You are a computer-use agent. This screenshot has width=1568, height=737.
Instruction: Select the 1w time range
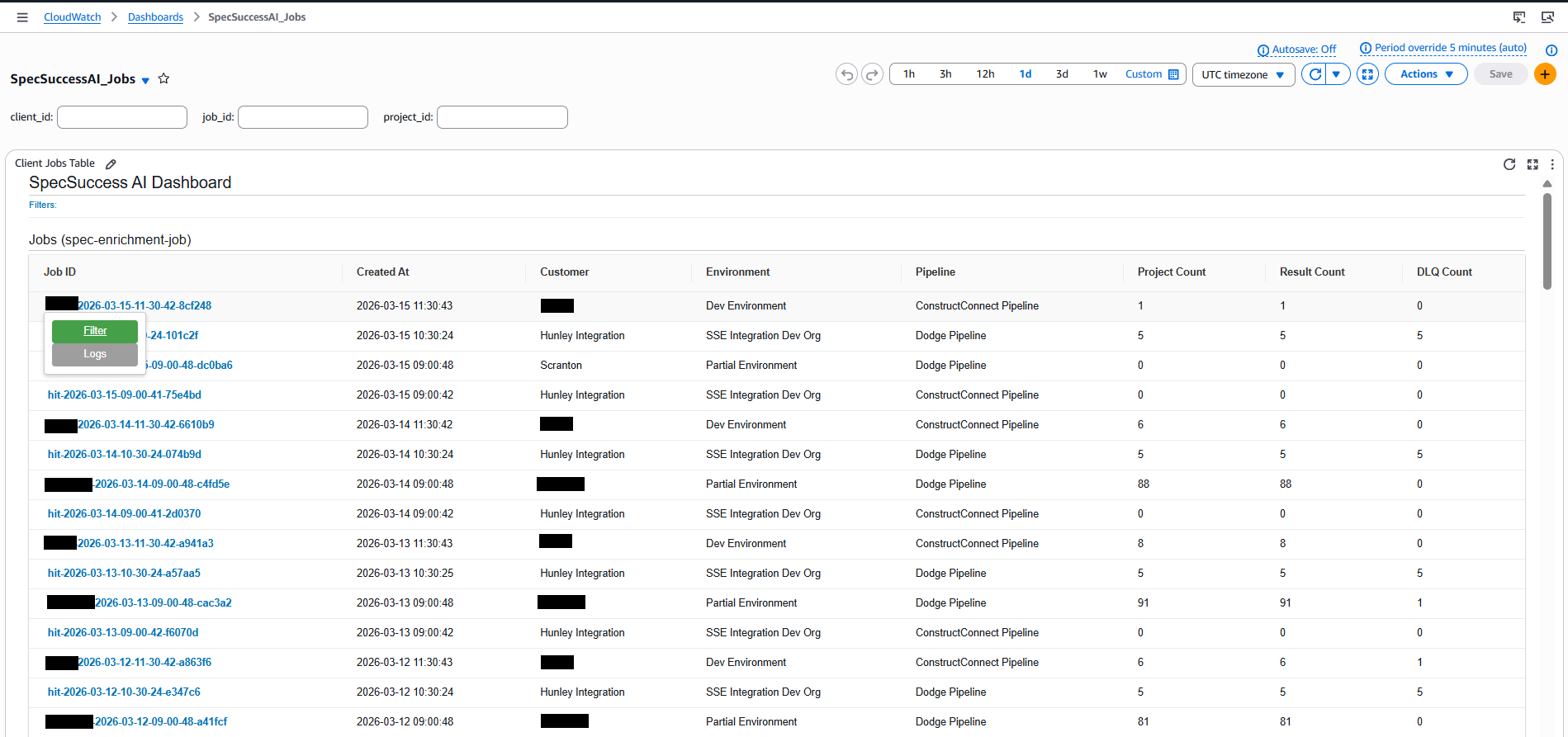(1100, 74)
